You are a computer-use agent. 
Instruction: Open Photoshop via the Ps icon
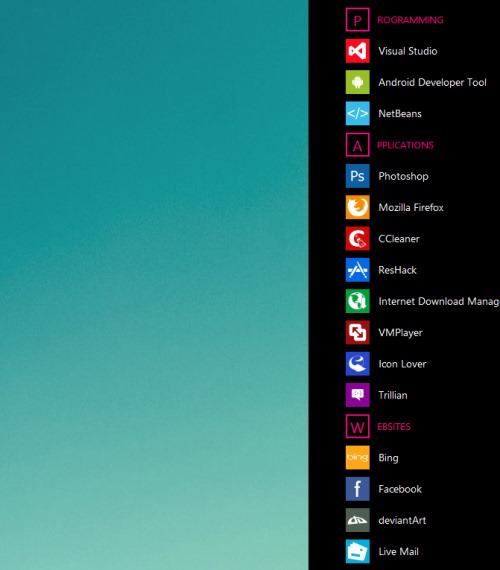tap(357, 176)
